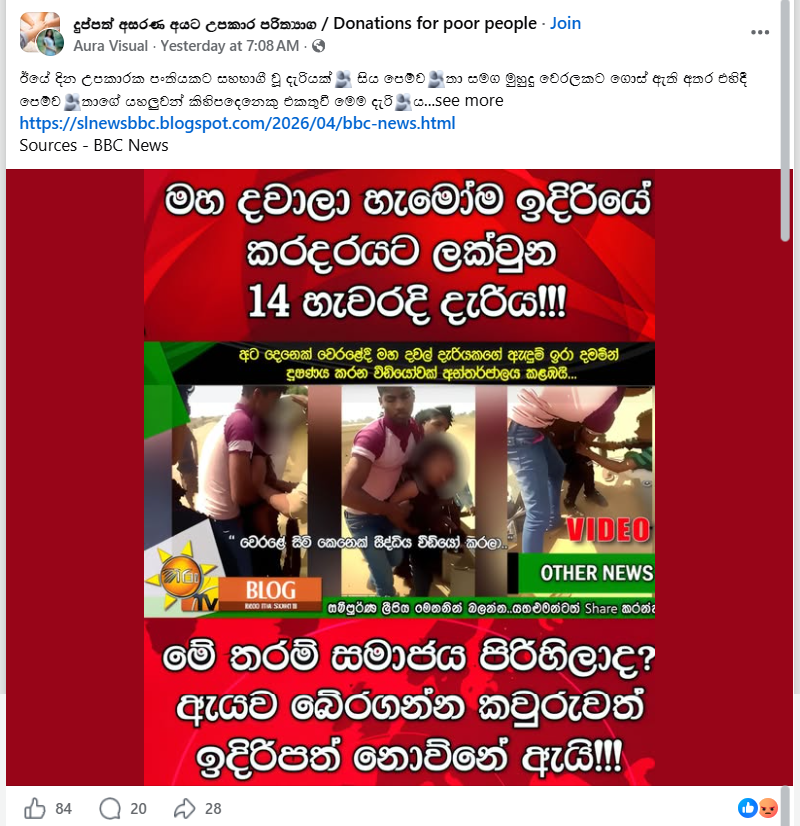Open the blue Like reaction emoji
The height and width of the screenshot is (826, 800).
747,808
